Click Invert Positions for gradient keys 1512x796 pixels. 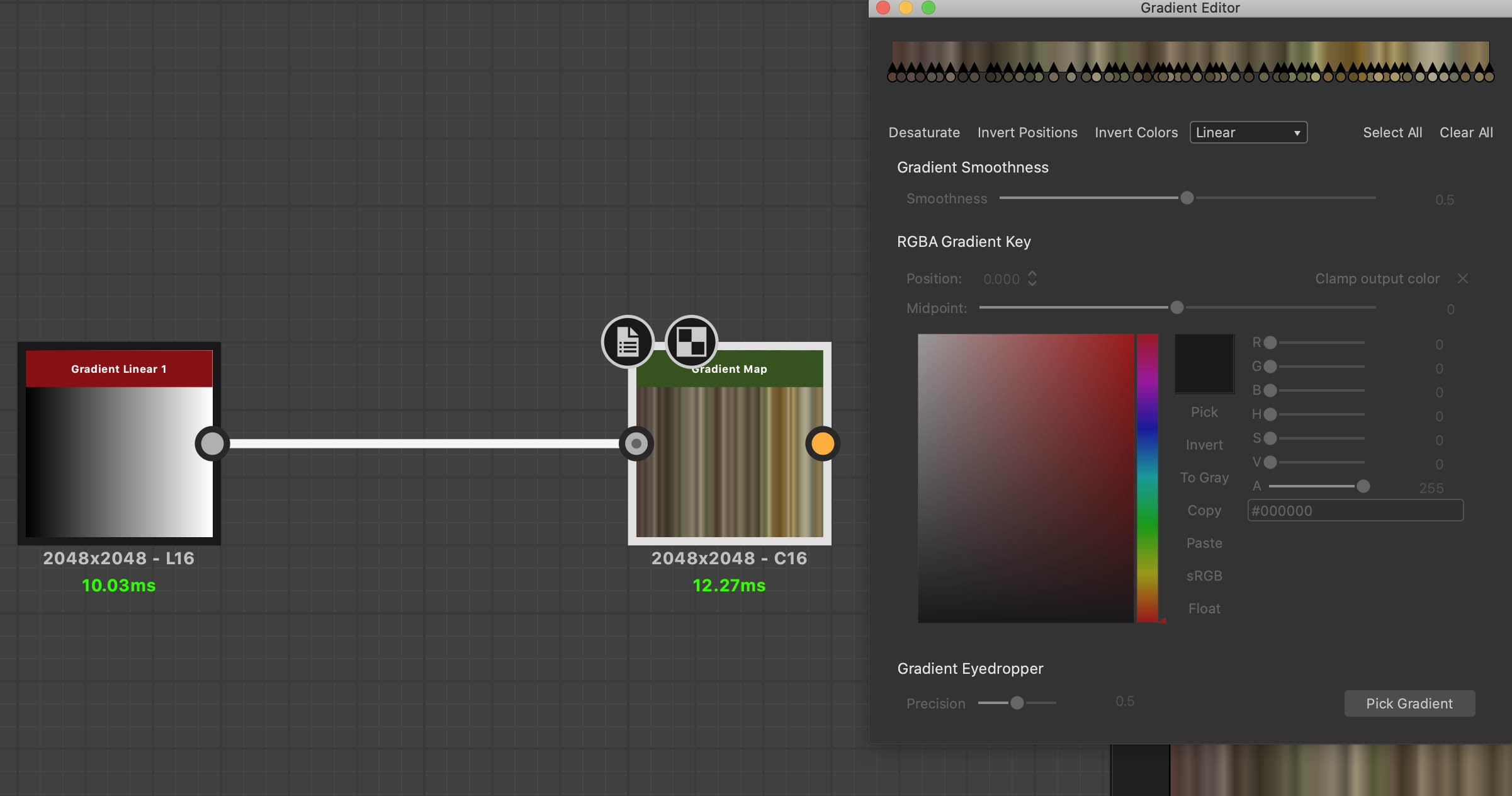point(1027,132)
